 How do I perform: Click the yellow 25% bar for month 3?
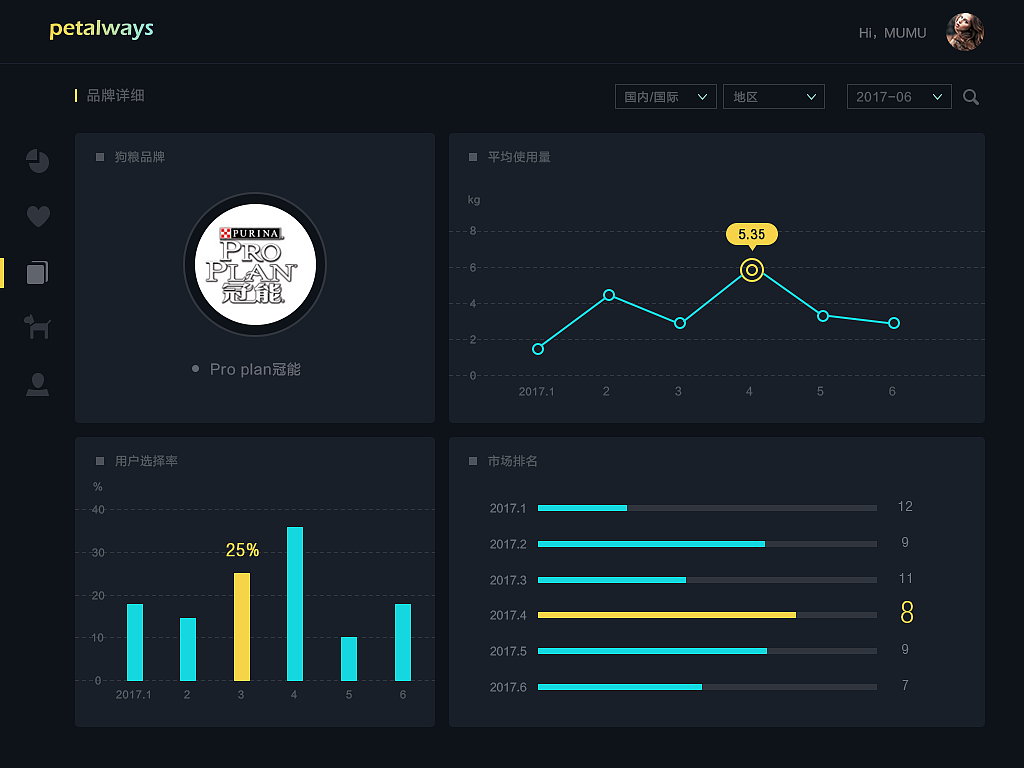242,627
